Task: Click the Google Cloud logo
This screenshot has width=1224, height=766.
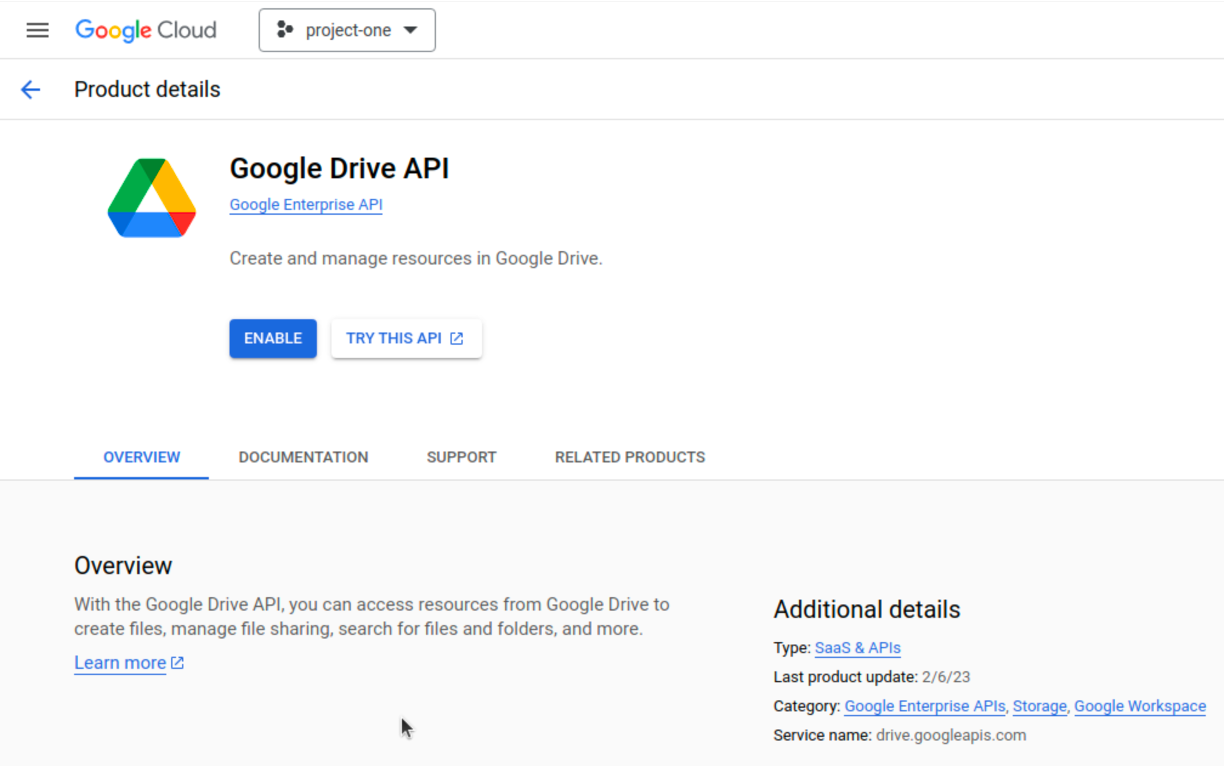Action: click(145, 30)
